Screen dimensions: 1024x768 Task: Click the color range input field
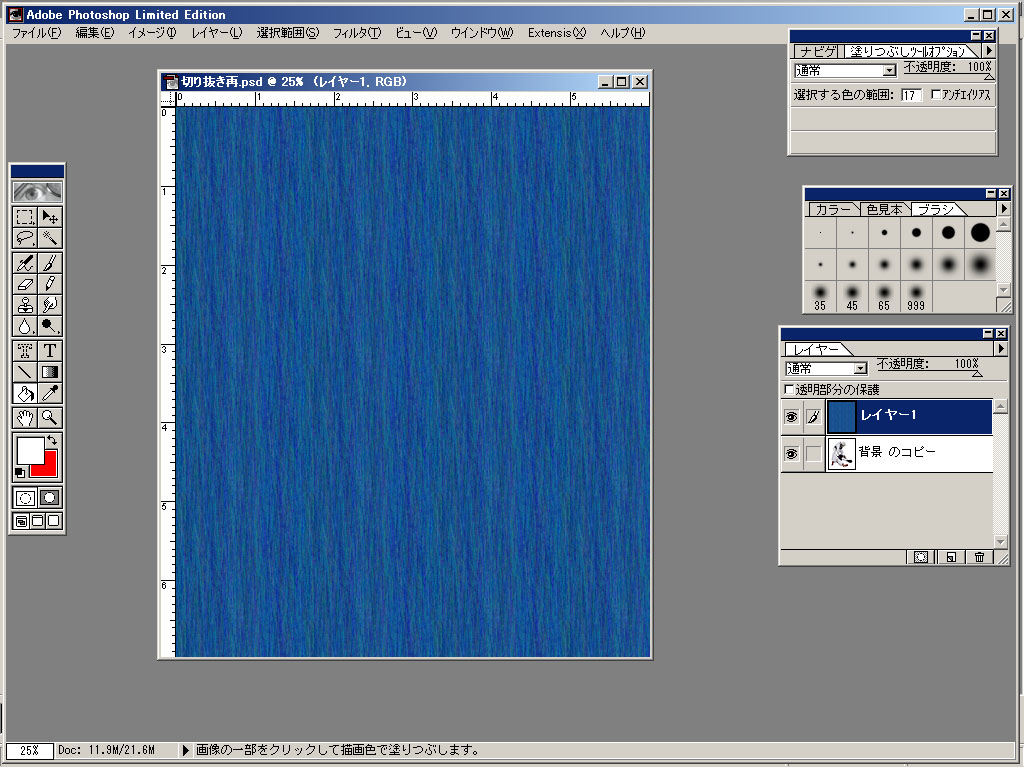click(x=910, y=95)
